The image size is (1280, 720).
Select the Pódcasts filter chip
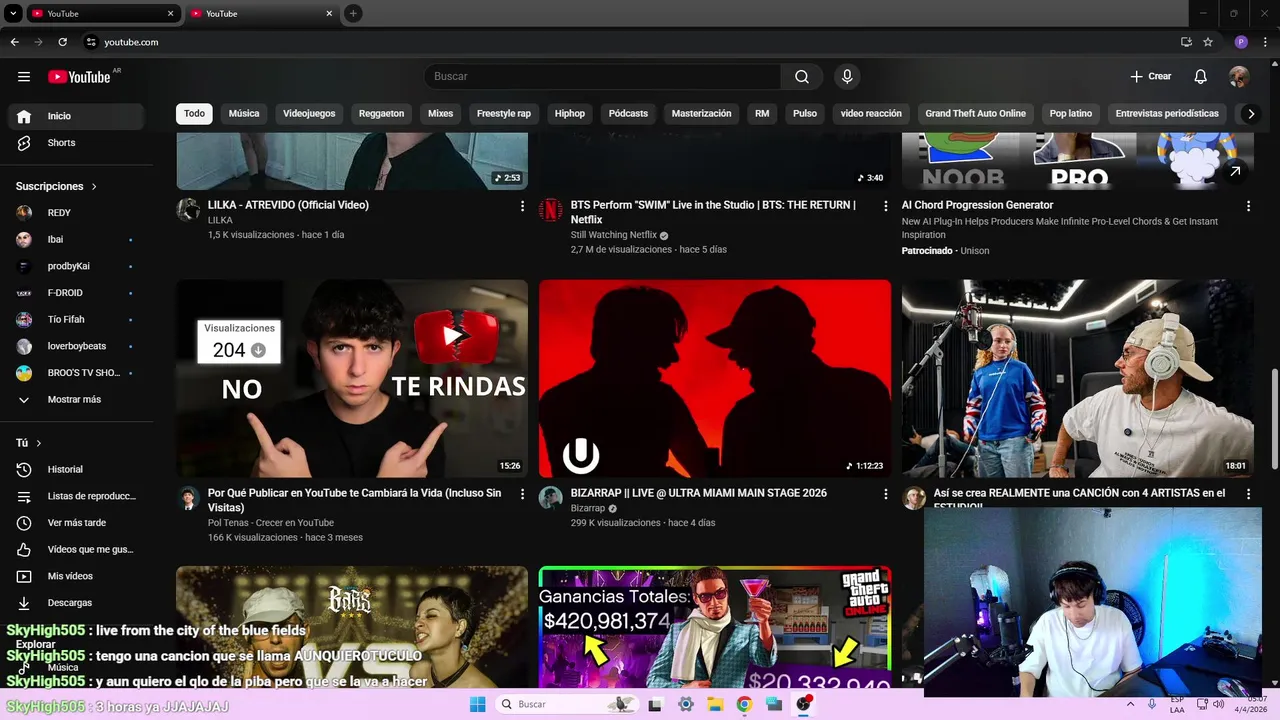[x=628, y=114]
